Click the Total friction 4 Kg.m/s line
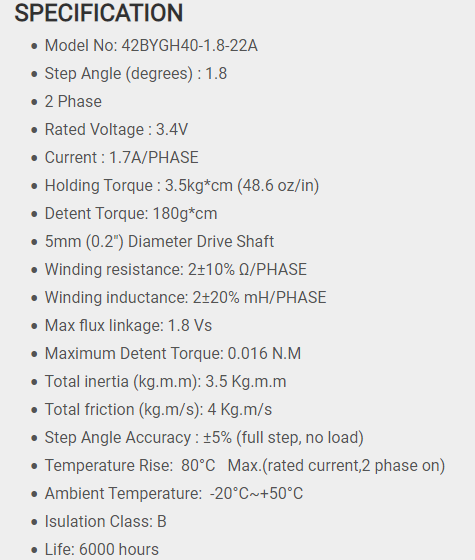This screenshot has height=560, width=475. tap(158, 410)
